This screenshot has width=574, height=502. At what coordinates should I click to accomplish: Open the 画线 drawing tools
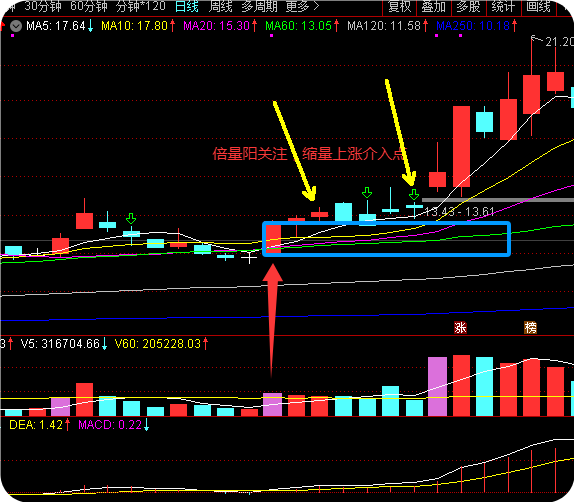click(x=538, y=7)
